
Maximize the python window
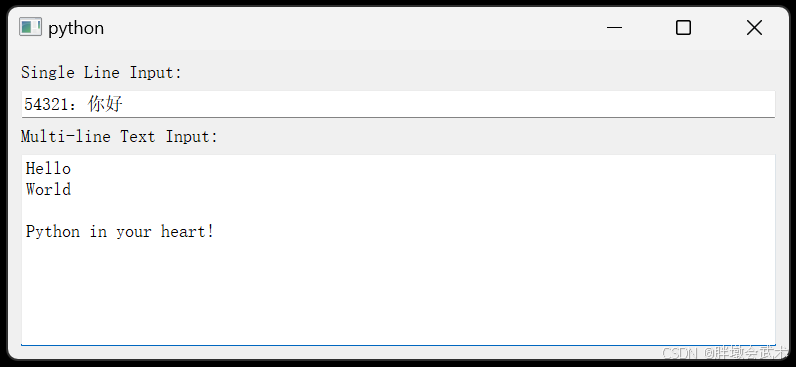[x=683, y=27]
